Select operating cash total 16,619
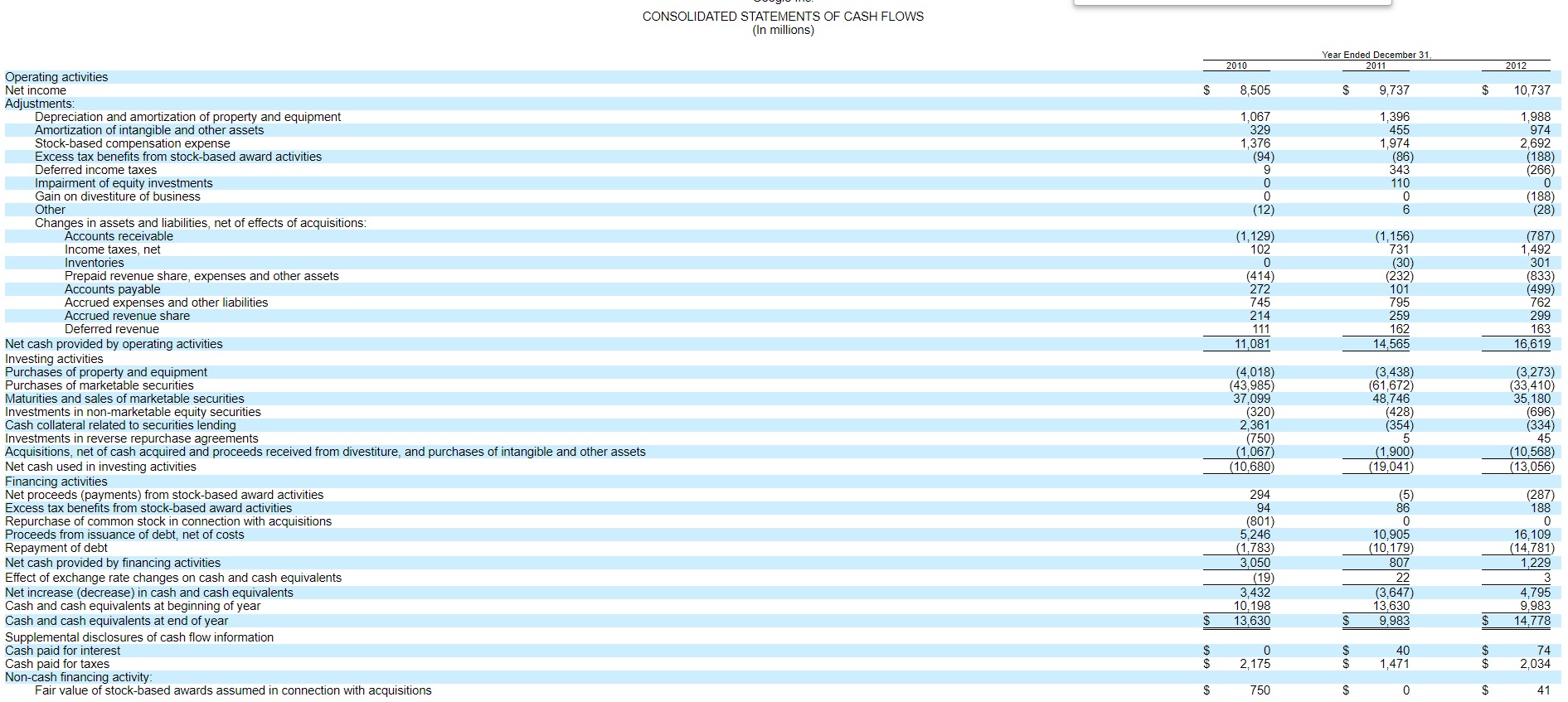Image resolution: width=1568 pixels, height=702 pixels. click(1532, 344)
